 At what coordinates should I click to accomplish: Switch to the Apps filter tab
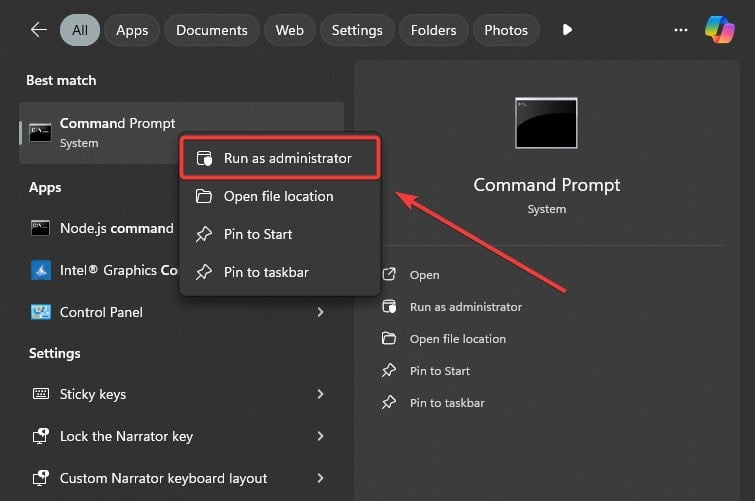[132, 30]
